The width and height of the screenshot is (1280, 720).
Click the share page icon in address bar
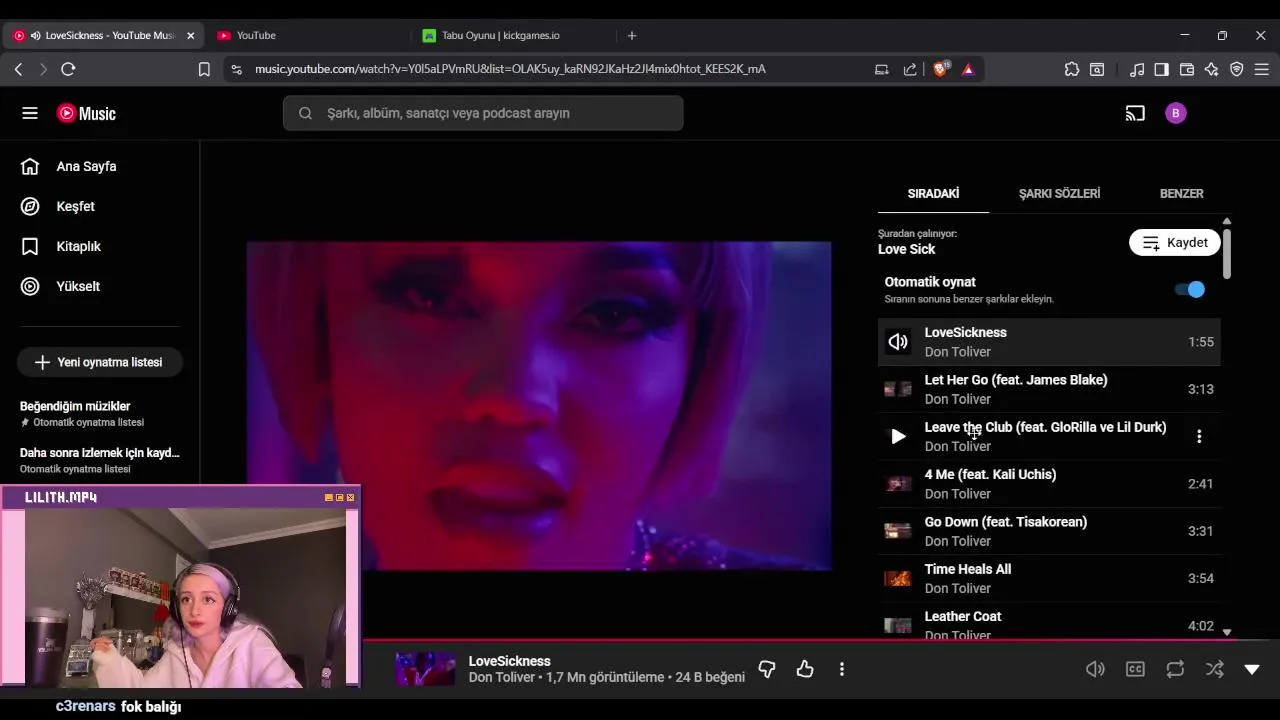pyautogui.click(x=910, y=69)
